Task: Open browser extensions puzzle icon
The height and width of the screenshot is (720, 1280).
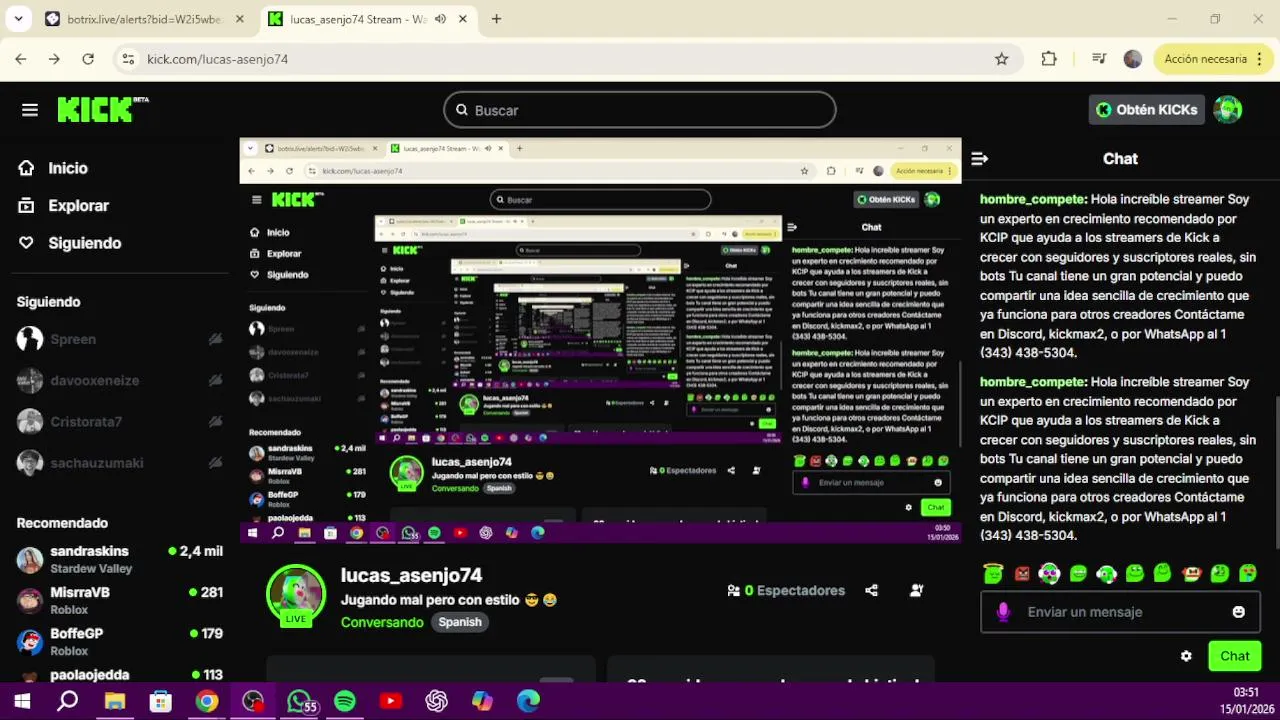Action: pyautogui.click(x=1049, y=59)
